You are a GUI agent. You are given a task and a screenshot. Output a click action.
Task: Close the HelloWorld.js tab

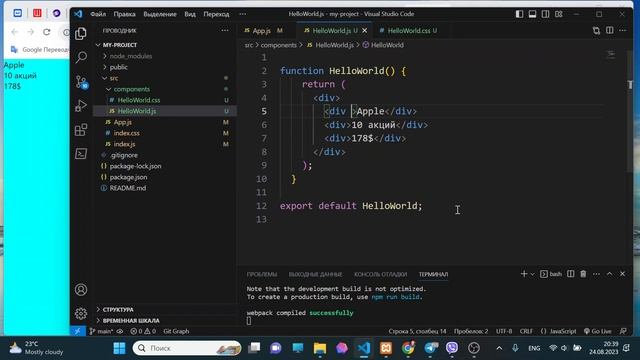coord(364,30)
